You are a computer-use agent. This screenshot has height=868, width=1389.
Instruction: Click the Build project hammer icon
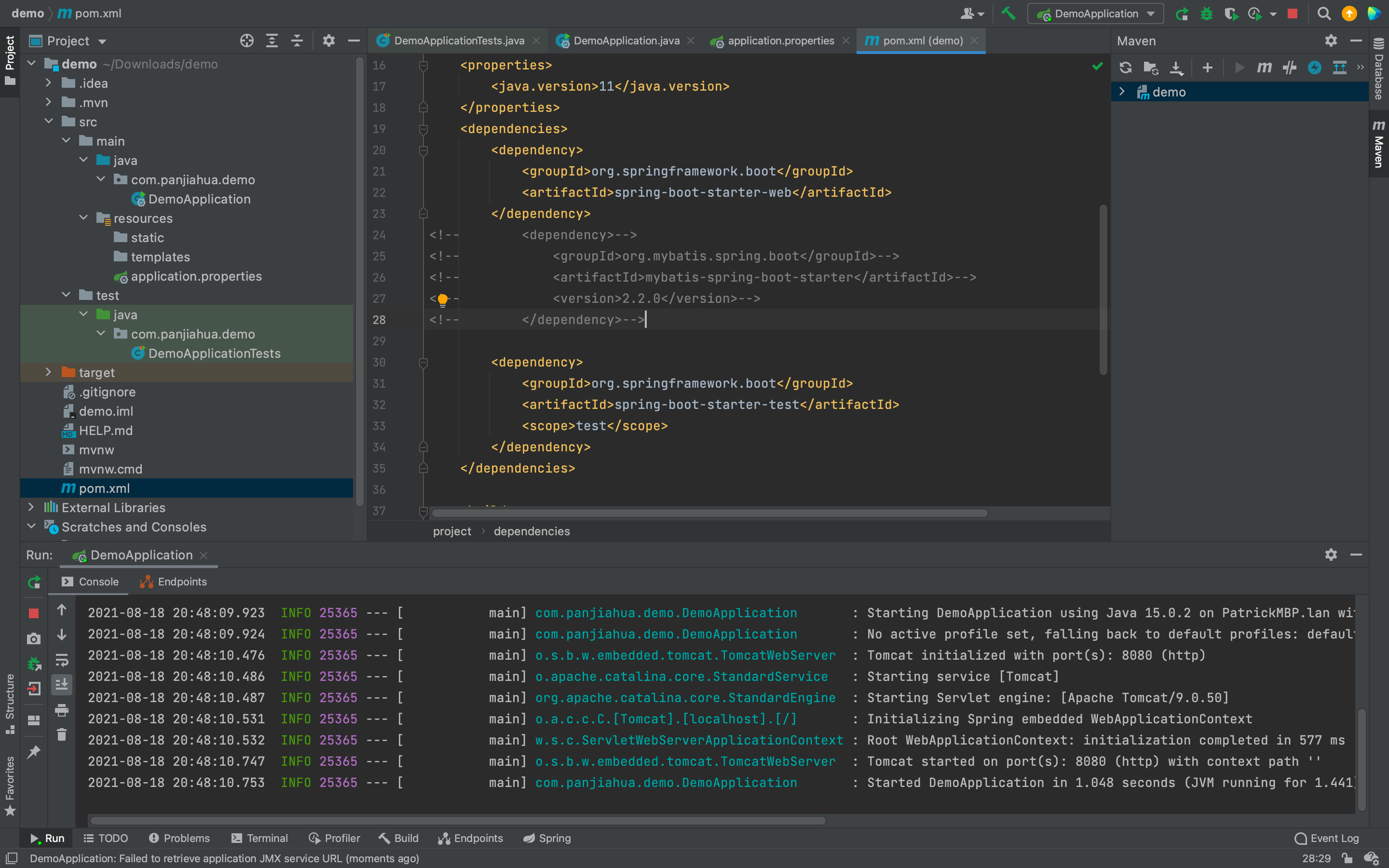[x=1008, y=13]
